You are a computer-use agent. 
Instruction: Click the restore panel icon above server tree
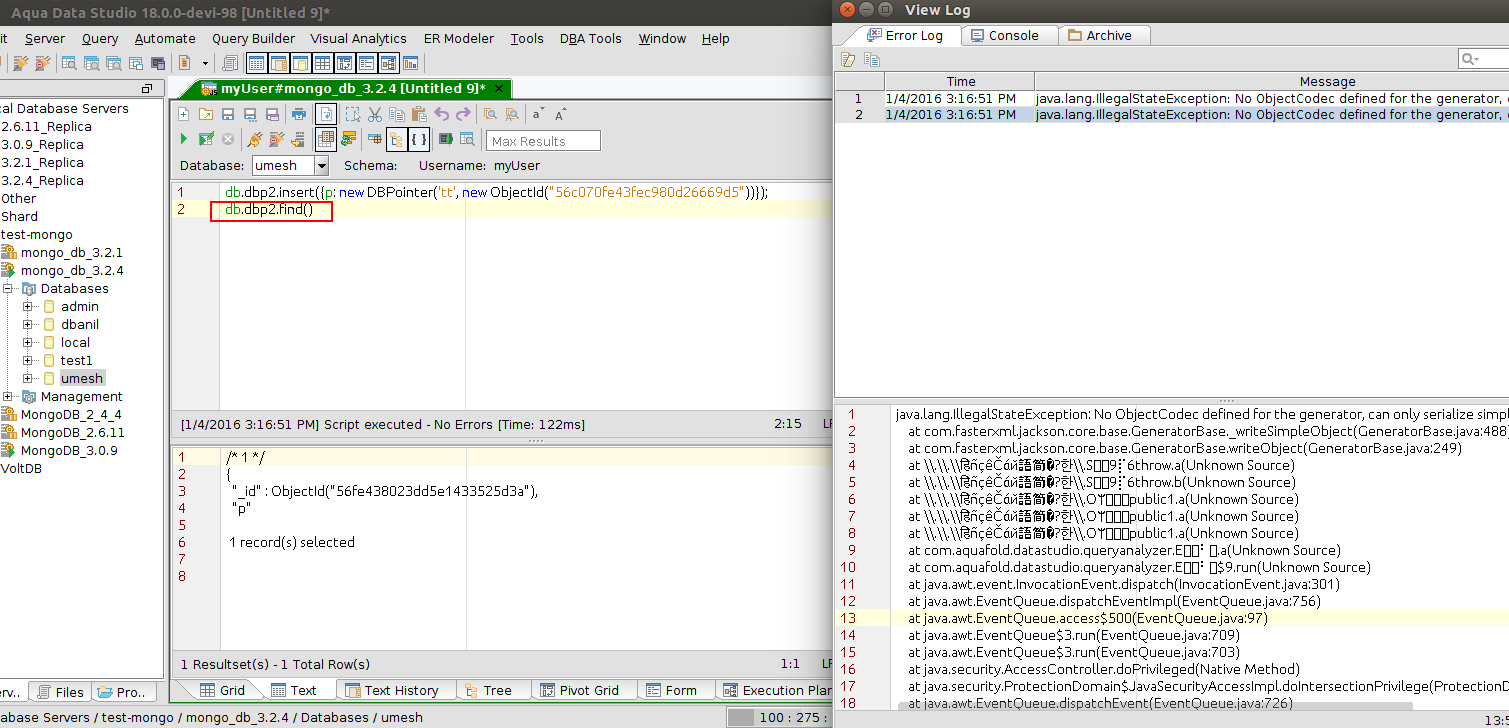pyautogui.click(x=147, y=89)
